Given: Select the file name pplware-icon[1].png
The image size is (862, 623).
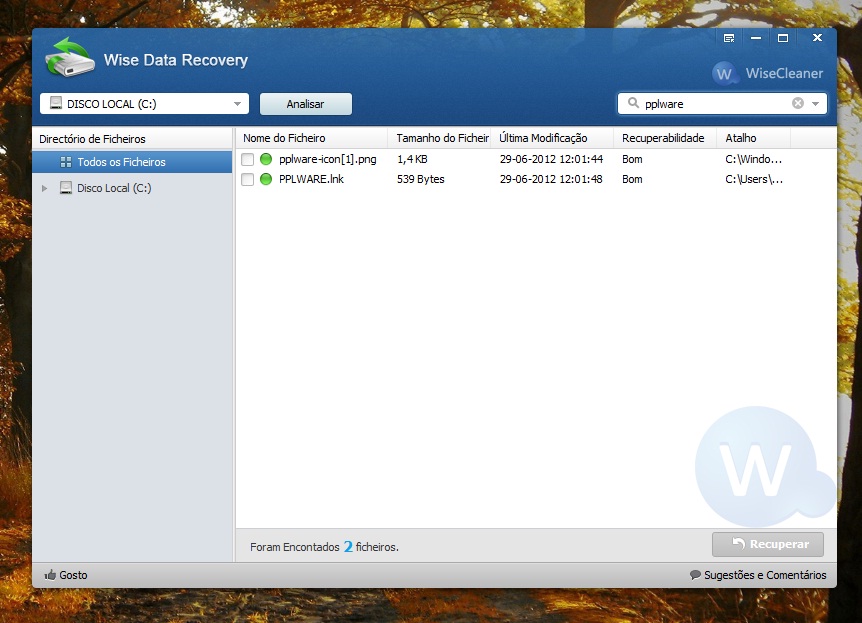Looking at the screenshot, I should (328, 159).
